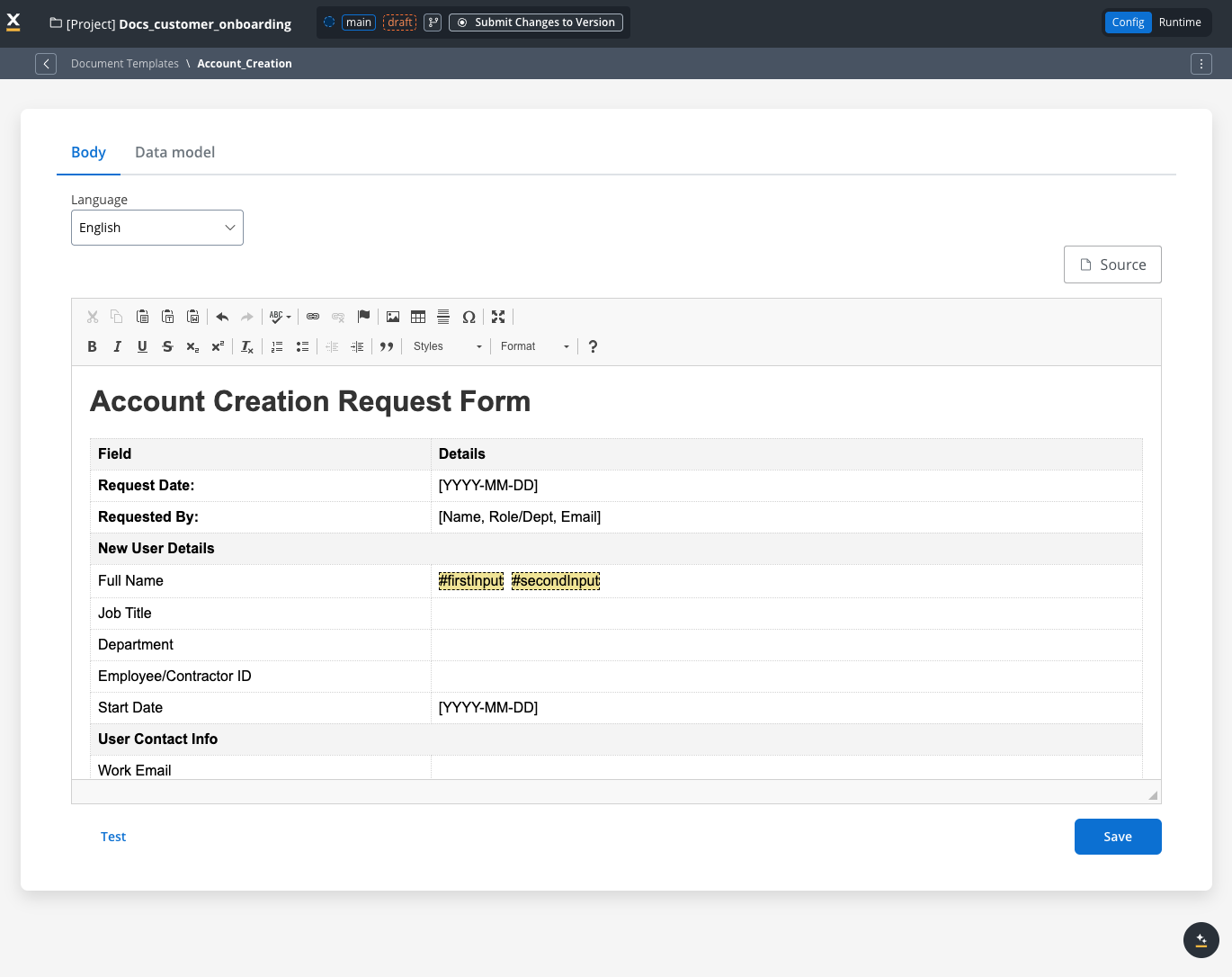
Task: Click the Copy icon in editor toolbar
Action: click(x=117, y=317)
